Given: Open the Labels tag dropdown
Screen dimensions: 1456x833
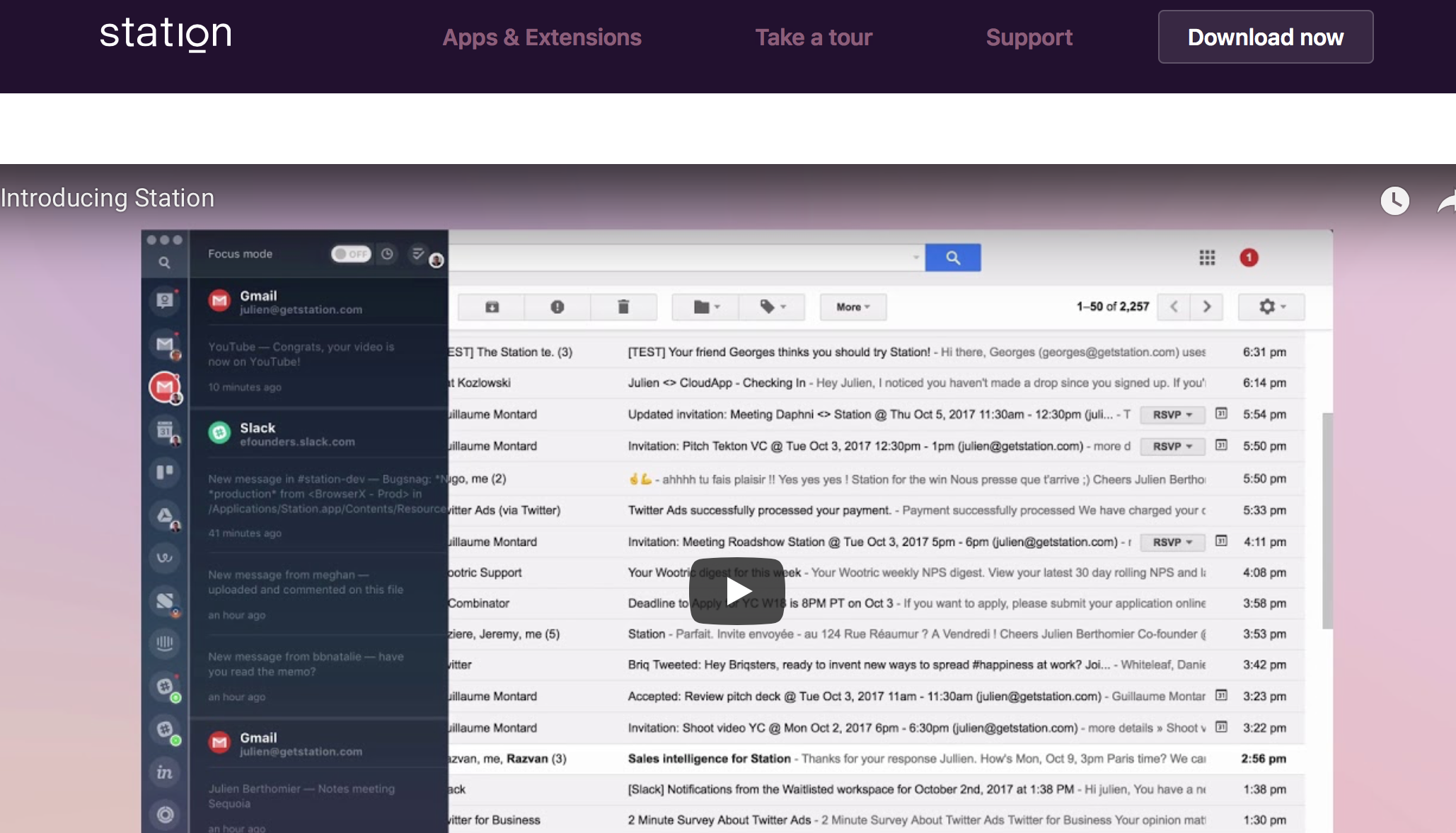Looking at the screenshot, I should pos(772,307).
